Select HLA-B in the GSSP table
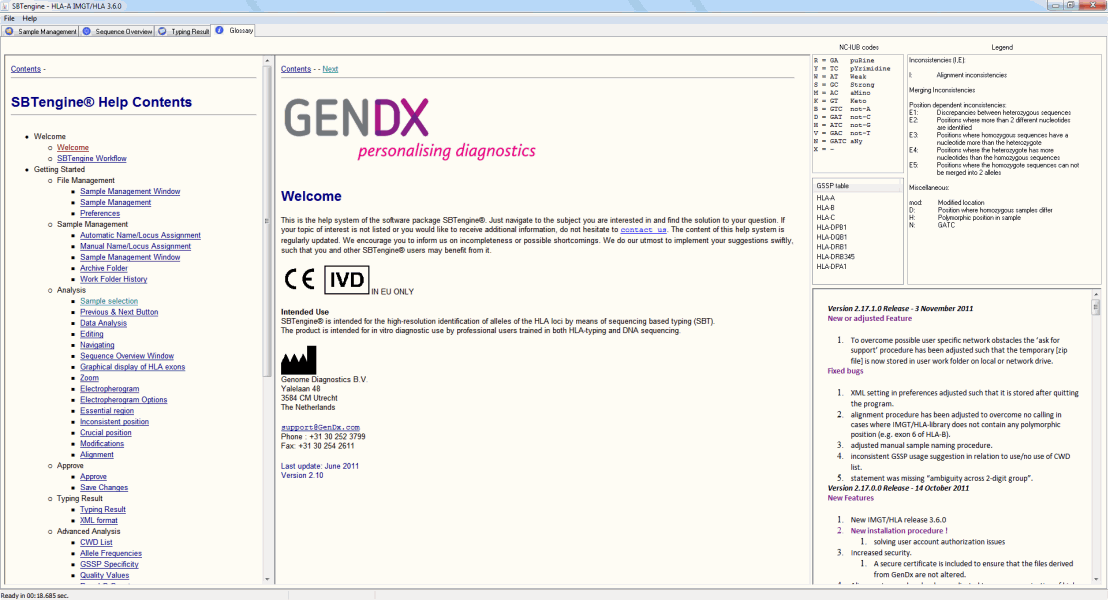This screenshot has height=600, width=1108. (x=825, y=208)
